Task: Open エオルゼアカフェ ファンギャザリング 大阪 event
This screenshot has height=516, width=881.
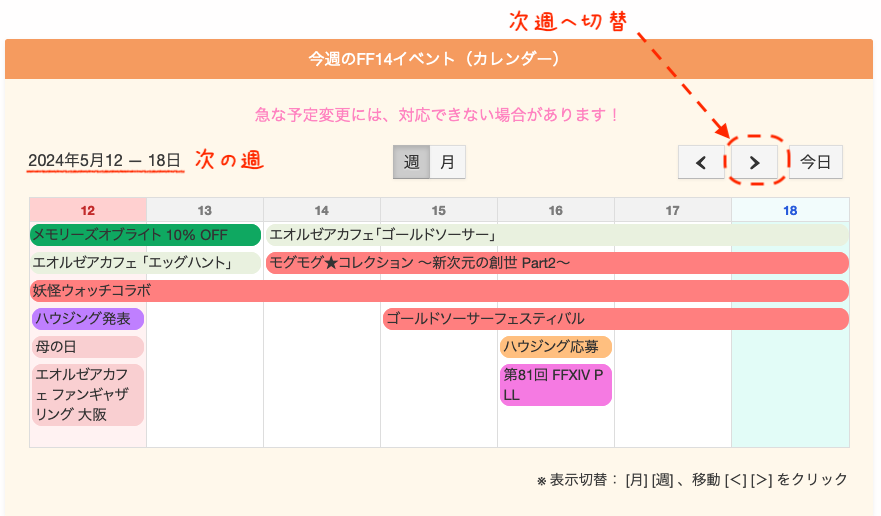Action: click(x=88, y=395)
